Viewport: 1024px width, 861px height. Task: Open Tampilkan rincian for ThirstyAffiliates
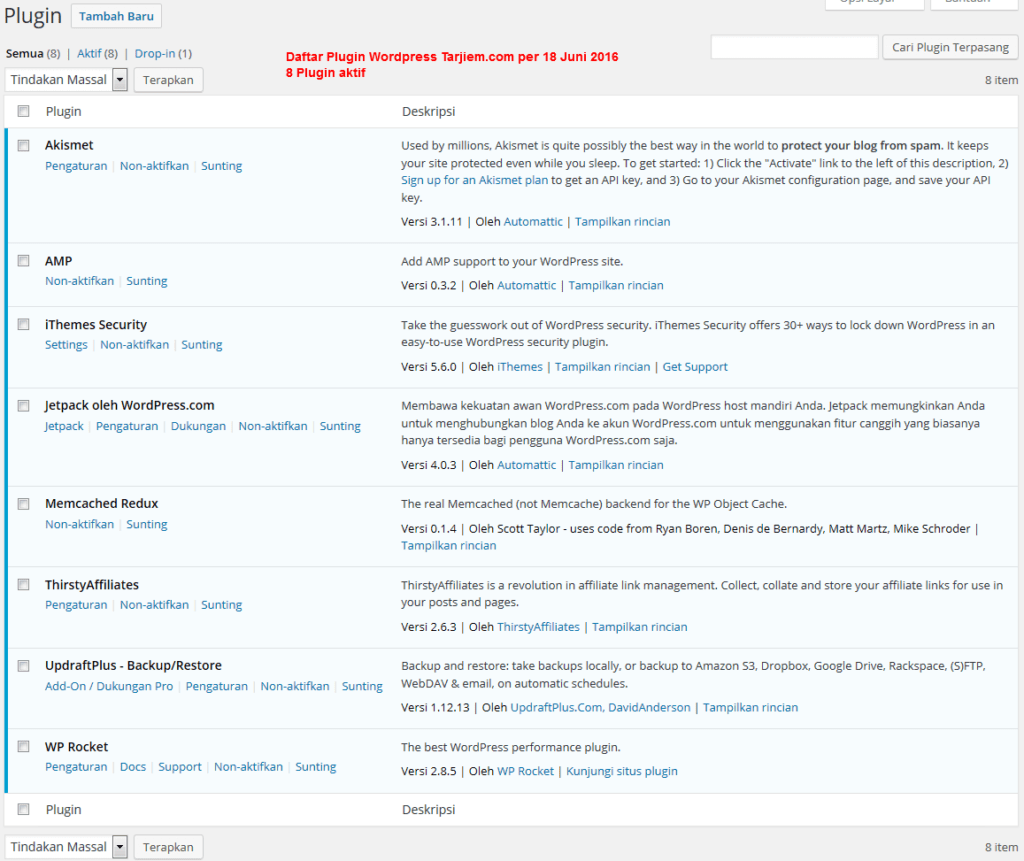(x=639, y=627)
